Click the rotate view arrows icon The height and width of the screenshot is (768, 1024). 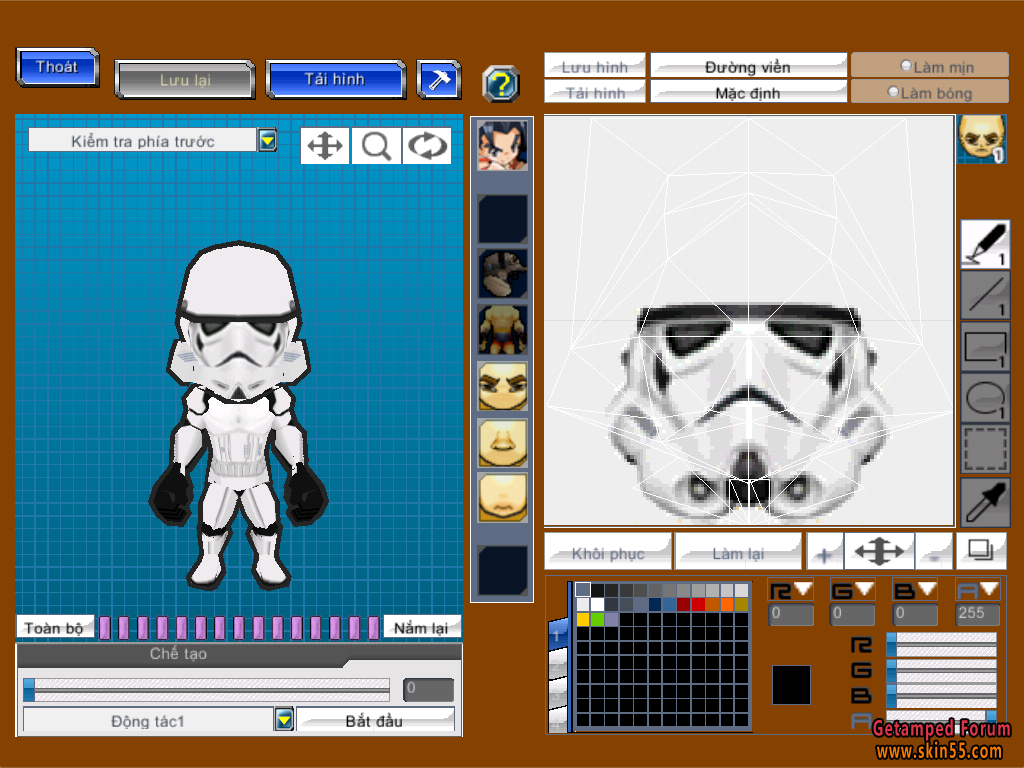(x=427, y=146)
